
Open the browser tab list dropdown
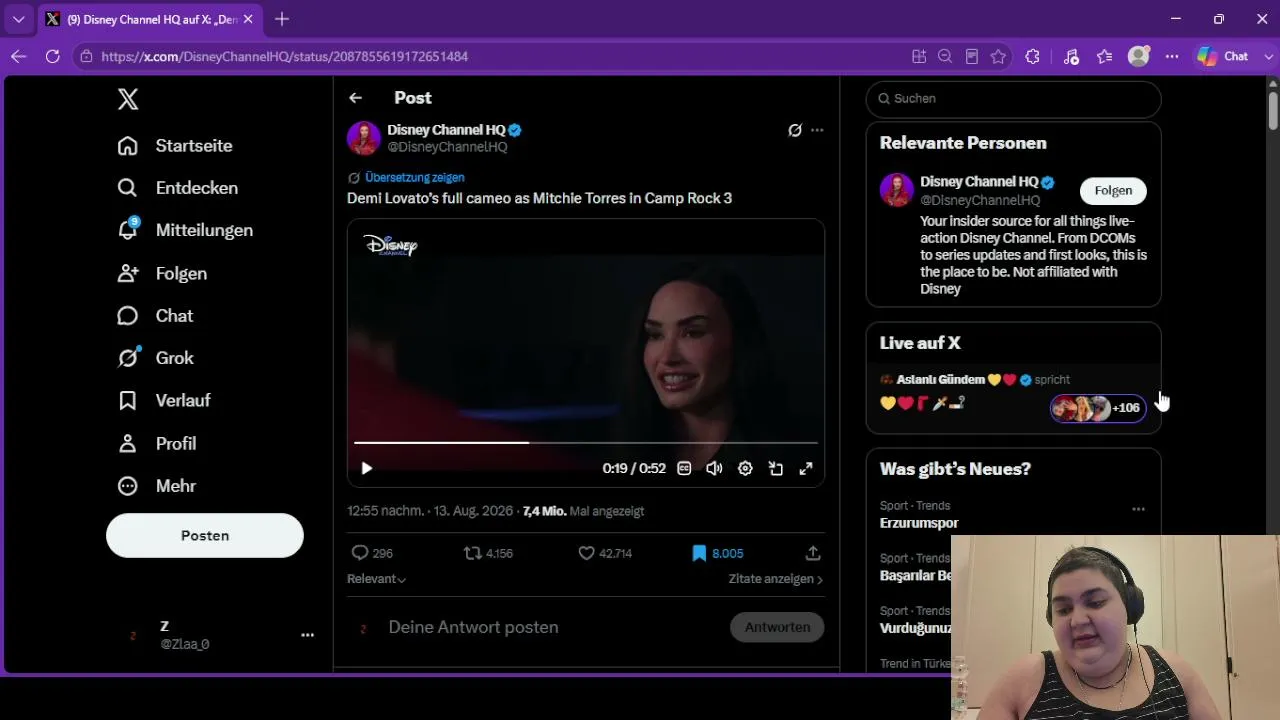point(18,19)
